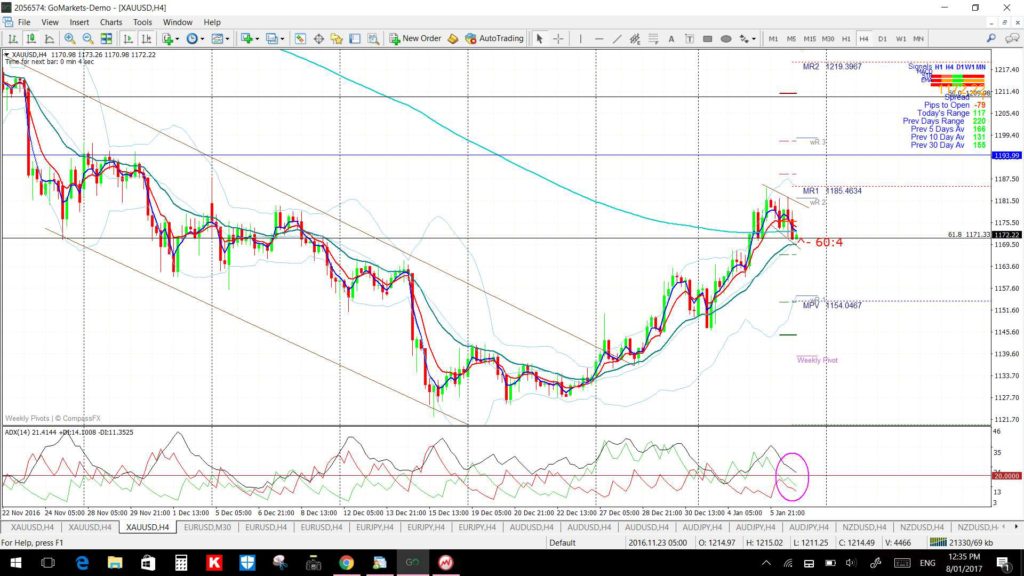
Task: Open the Market Watch window
Action: tap(300, 39)
